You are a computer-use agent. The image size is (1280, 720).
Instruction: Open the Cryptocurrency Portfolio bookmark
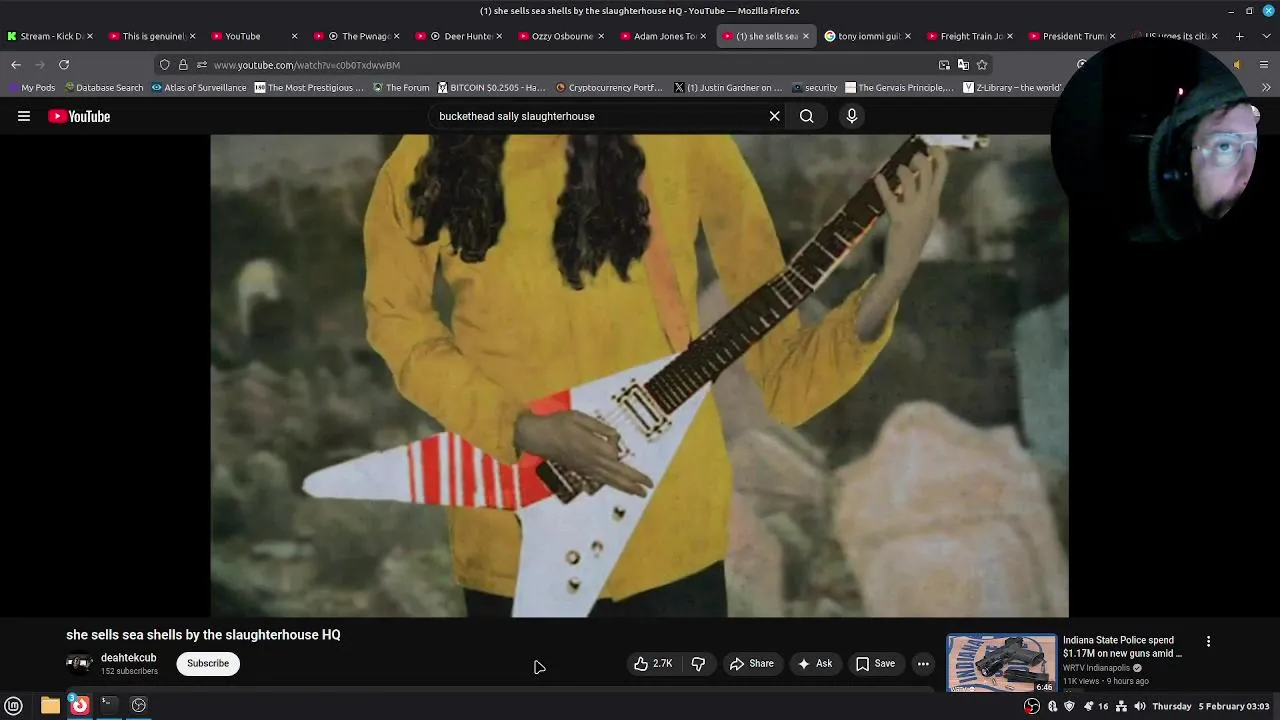(608, 88)
